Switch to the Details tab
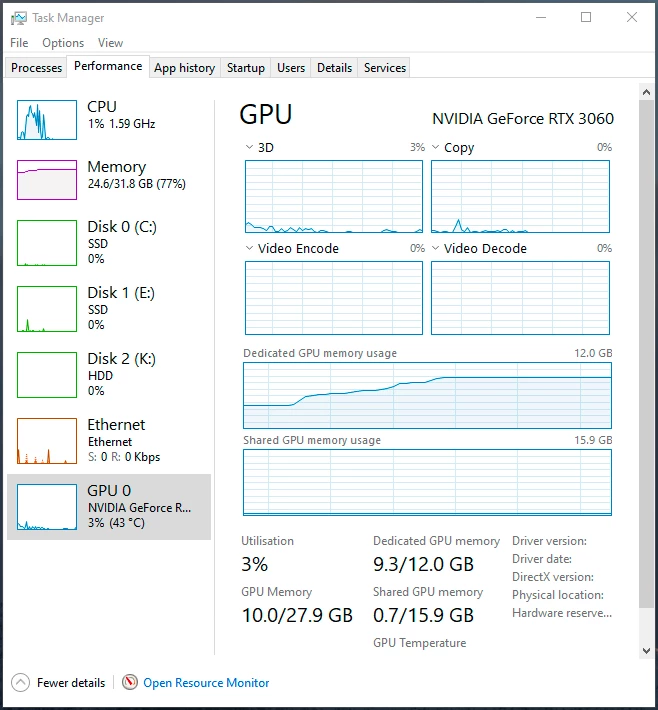Viewport: 658px width, 710px height. [334, 68]
